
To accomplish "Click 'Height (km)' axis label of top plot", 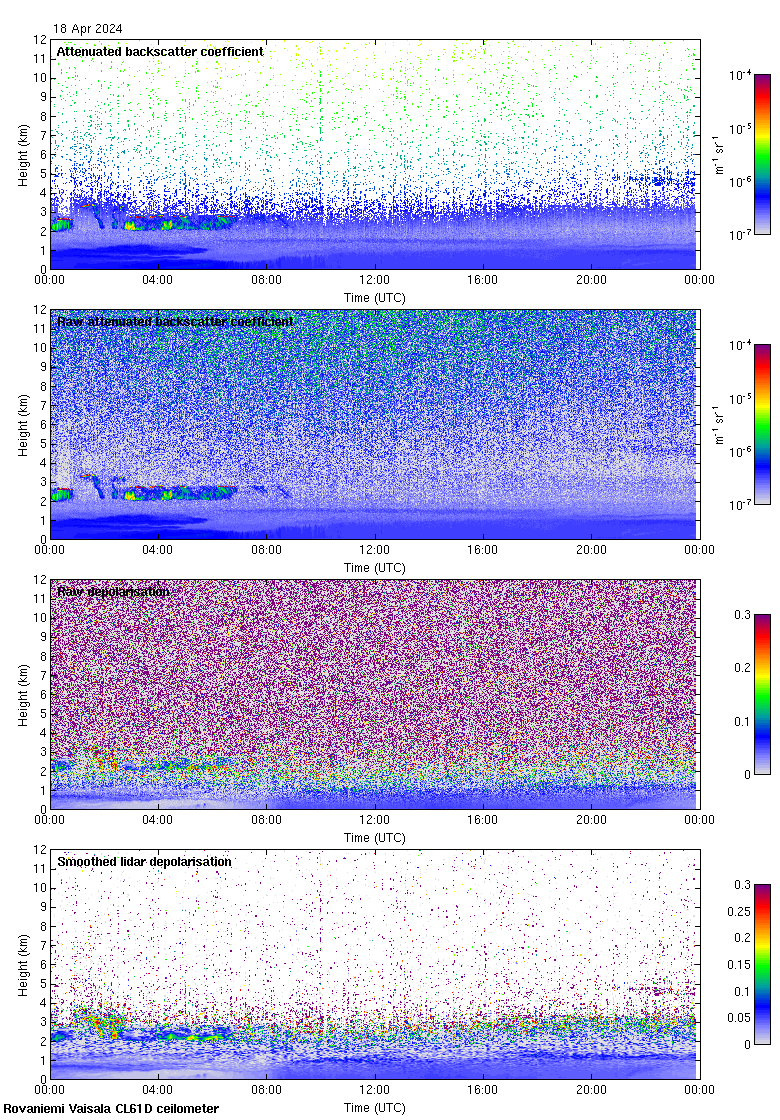I will click(23, 155).
